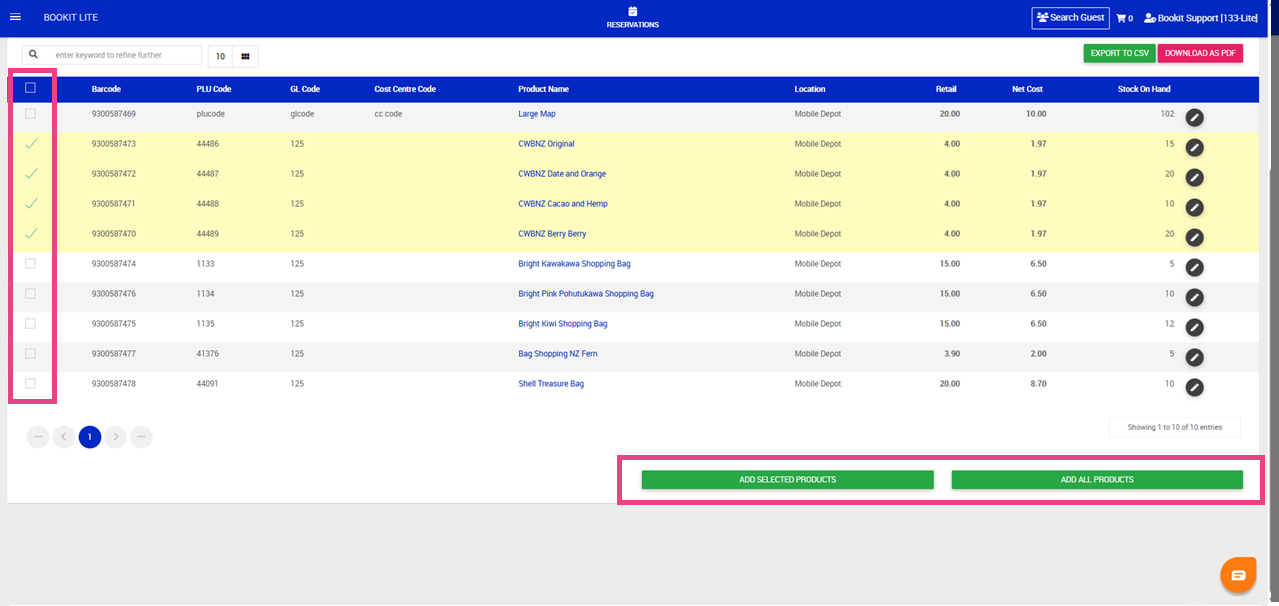Uncheck the CWBNZ Berry Berry row

pyautogui.click(x=30, y=234)
